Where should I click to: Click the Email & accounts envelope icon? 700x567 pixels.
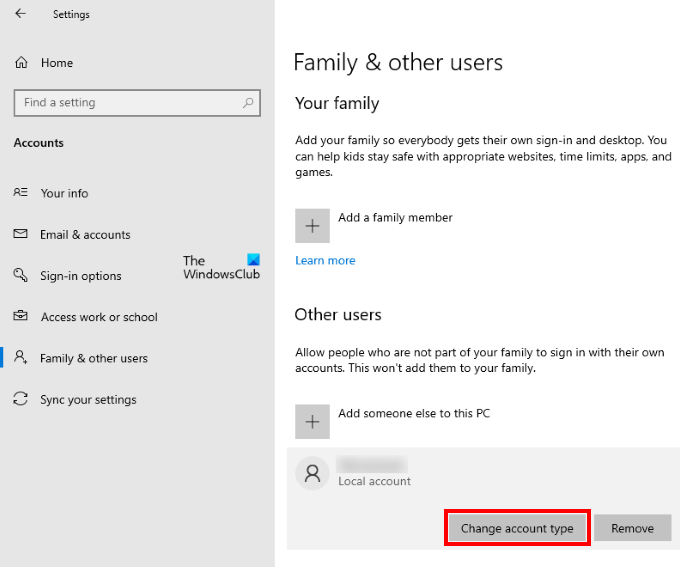click(21, 234)
